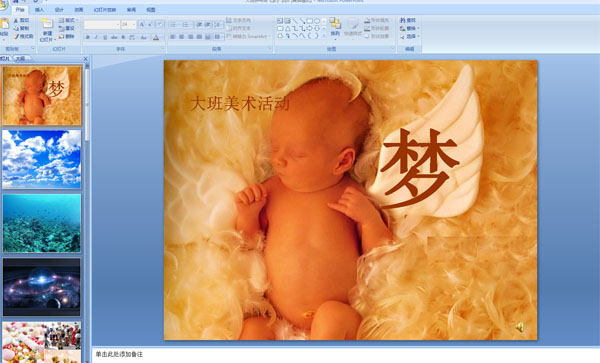Screen dimensions: 600x363
Task: Click the Delete slide icon
Action: pos(61,37)
